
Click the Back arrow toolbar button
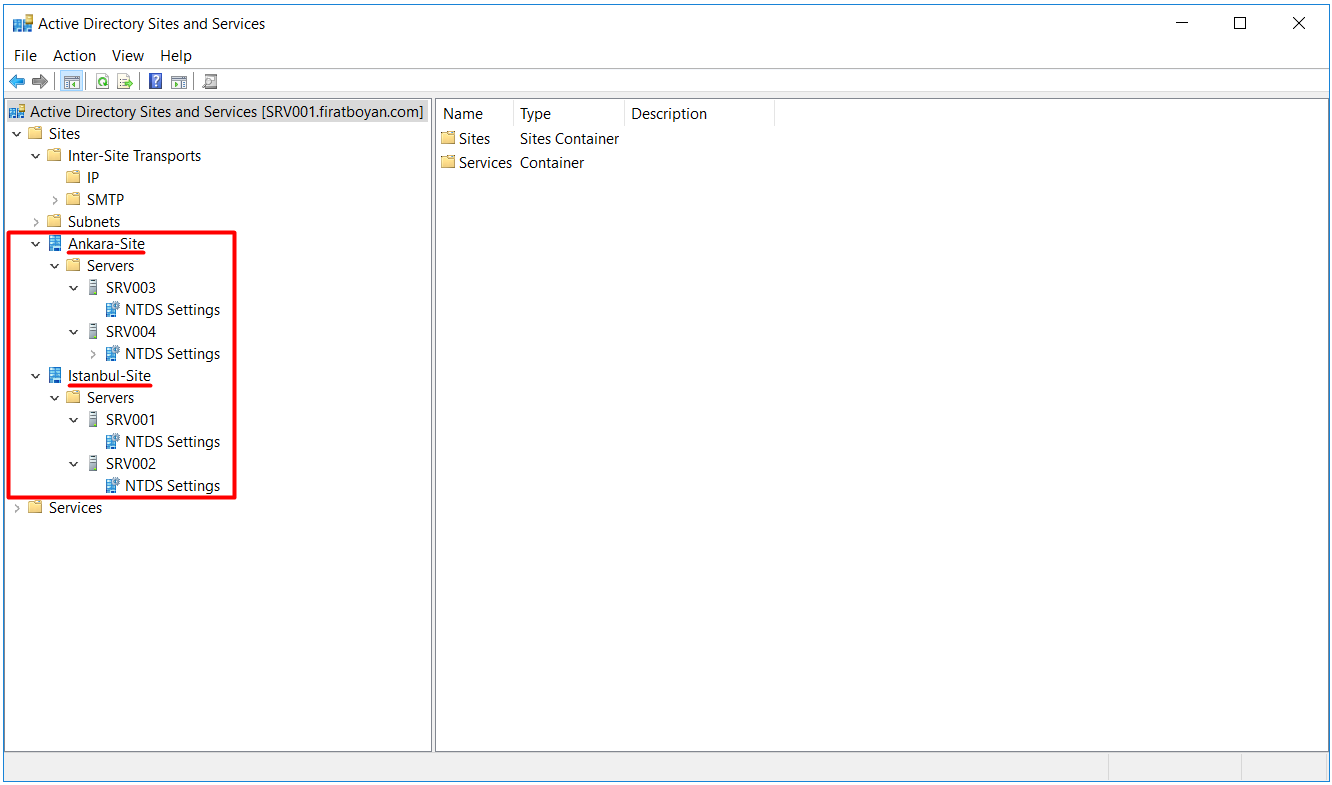[x=17, y=81]
